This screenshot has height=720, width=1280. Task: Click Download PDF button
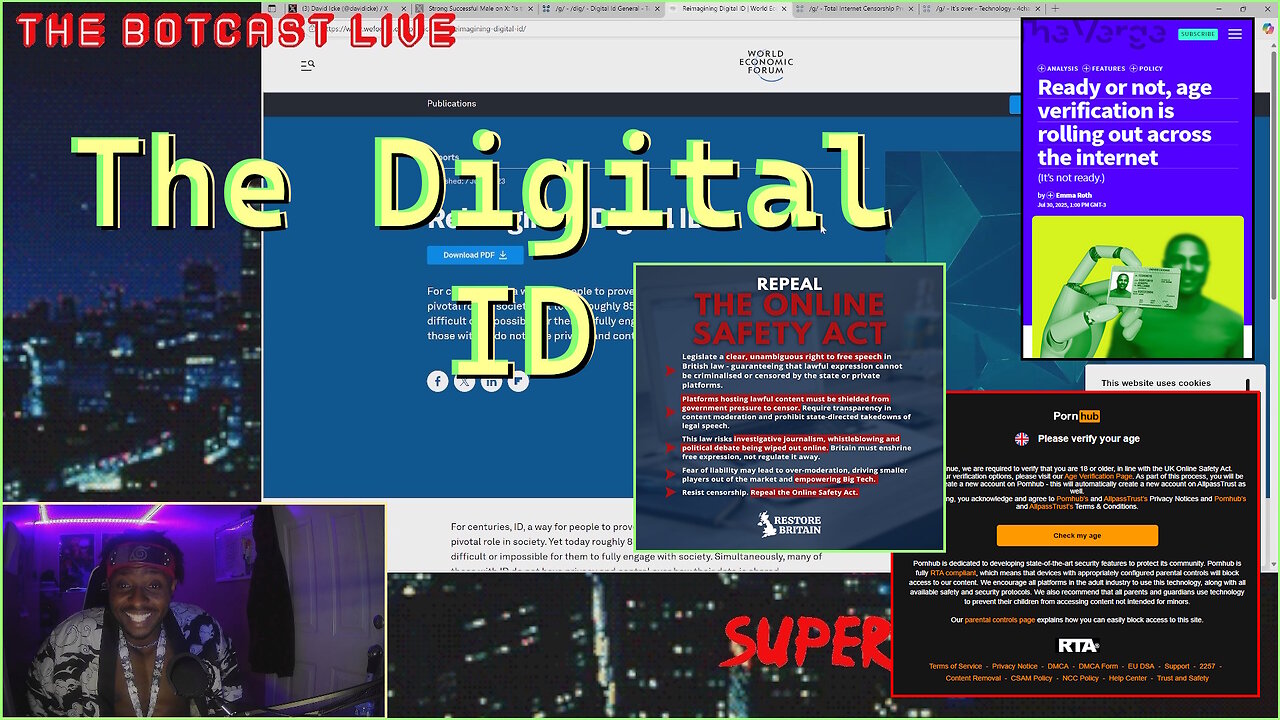click(475, 255)
